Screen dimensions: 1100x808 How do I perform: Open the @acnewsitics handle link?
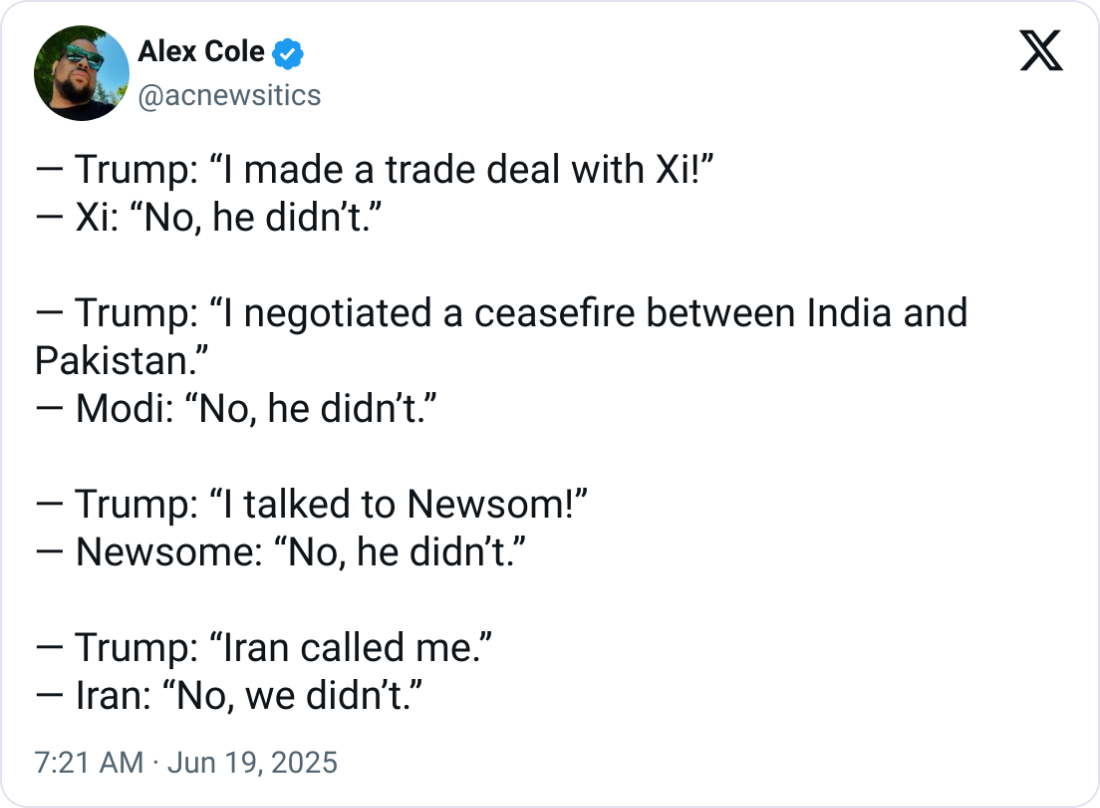[x=228, y=95]
